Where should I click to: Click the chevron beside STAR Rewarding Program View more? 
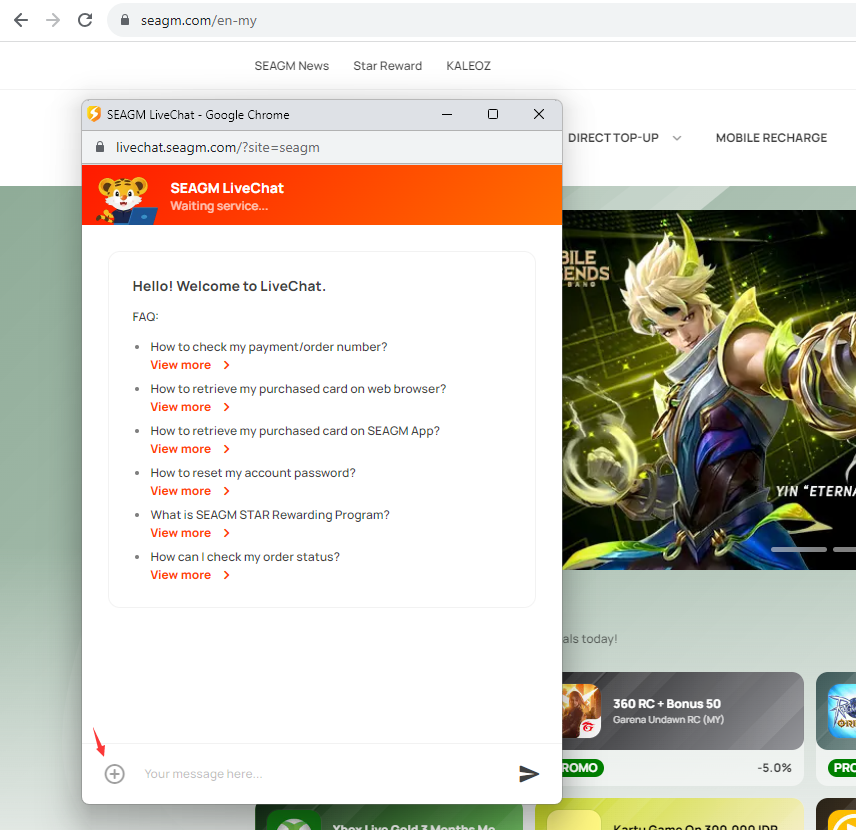point(227,533)
